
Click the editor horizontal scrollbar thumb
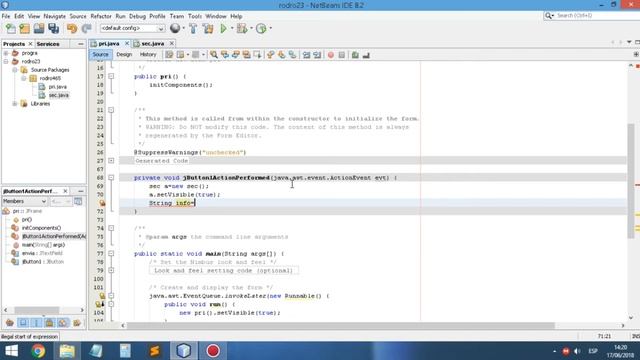pos(341,325)
